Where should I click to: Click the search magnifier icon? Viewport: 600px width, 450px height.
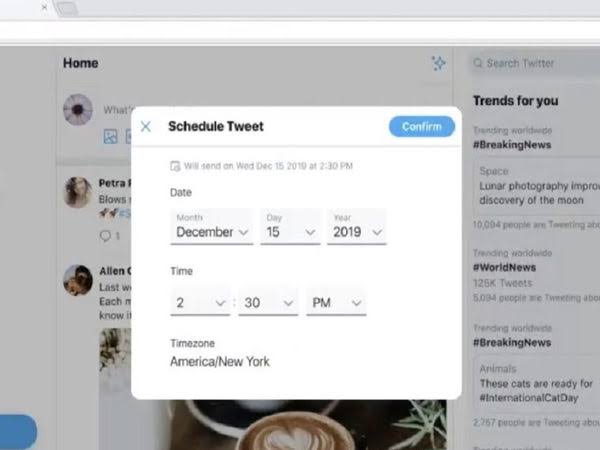tap(478, 63)
